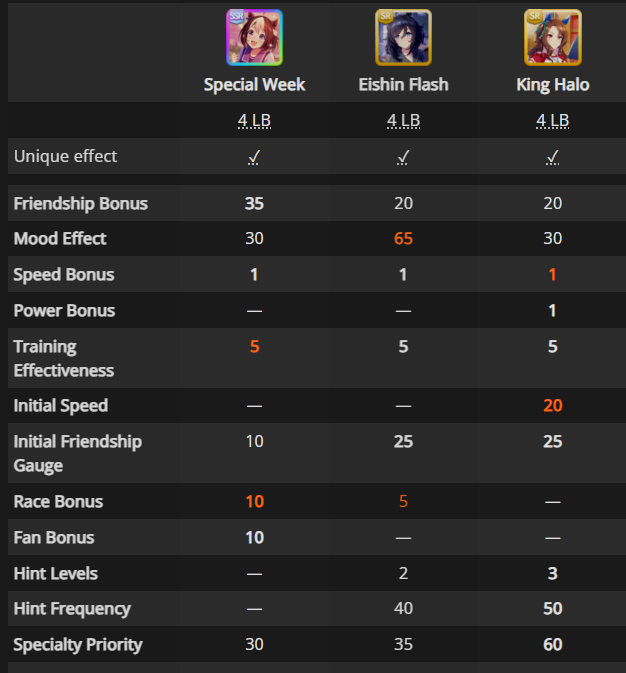Click King Halo's orange Initial Speed 20

point(553,406)
